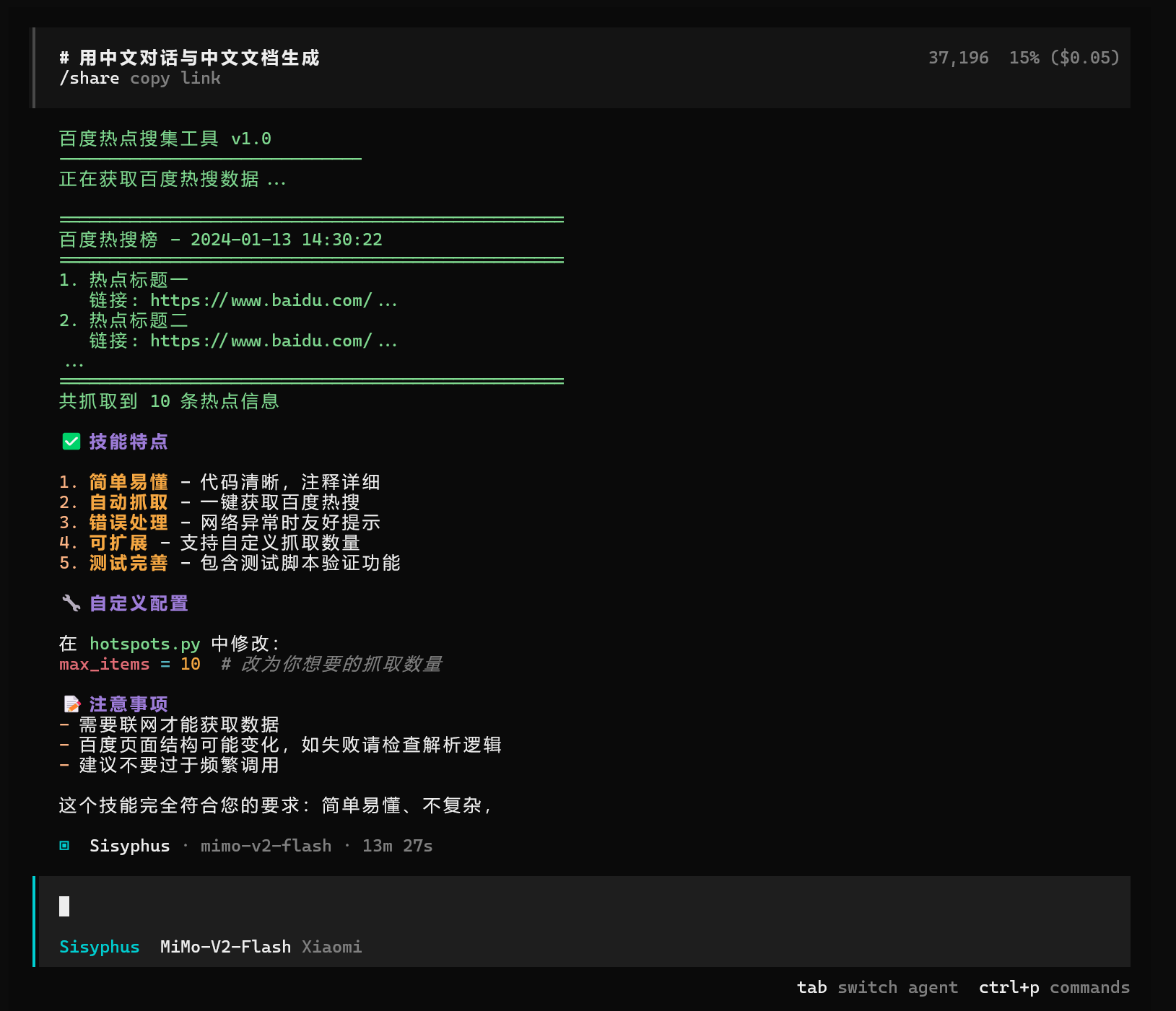Screen dimensions: 1176x1011
Task: Click the mimo-v2-flash label in response footer
Action: tap(266, 846)
